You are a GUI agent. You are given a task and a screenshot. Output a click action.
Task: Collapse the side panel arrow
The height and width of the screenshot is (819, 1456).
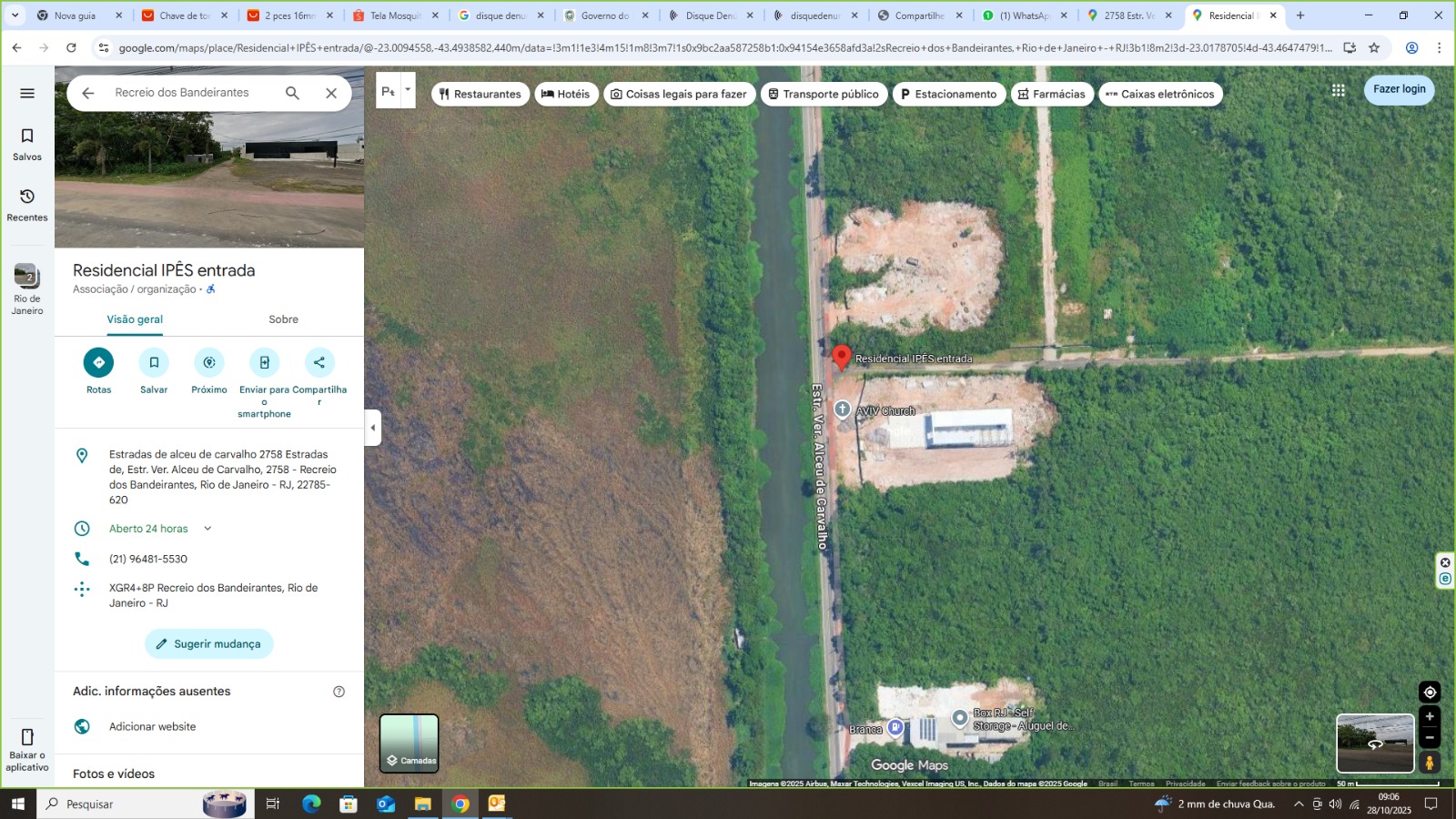point(373,428)
